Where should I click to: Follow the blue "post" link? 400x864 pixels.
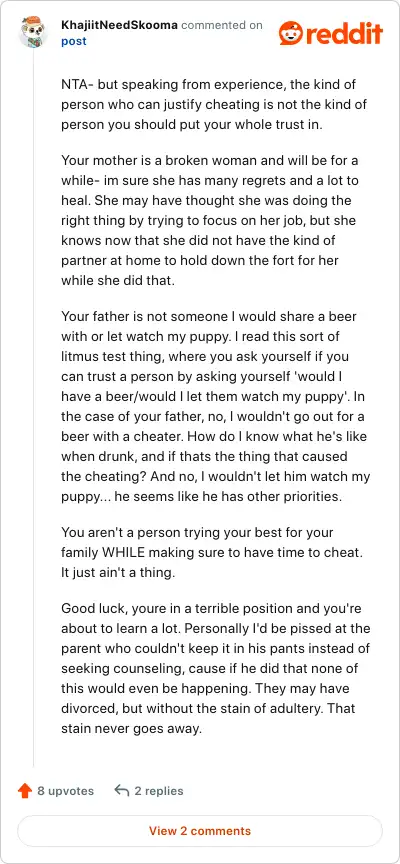point(74,41)
